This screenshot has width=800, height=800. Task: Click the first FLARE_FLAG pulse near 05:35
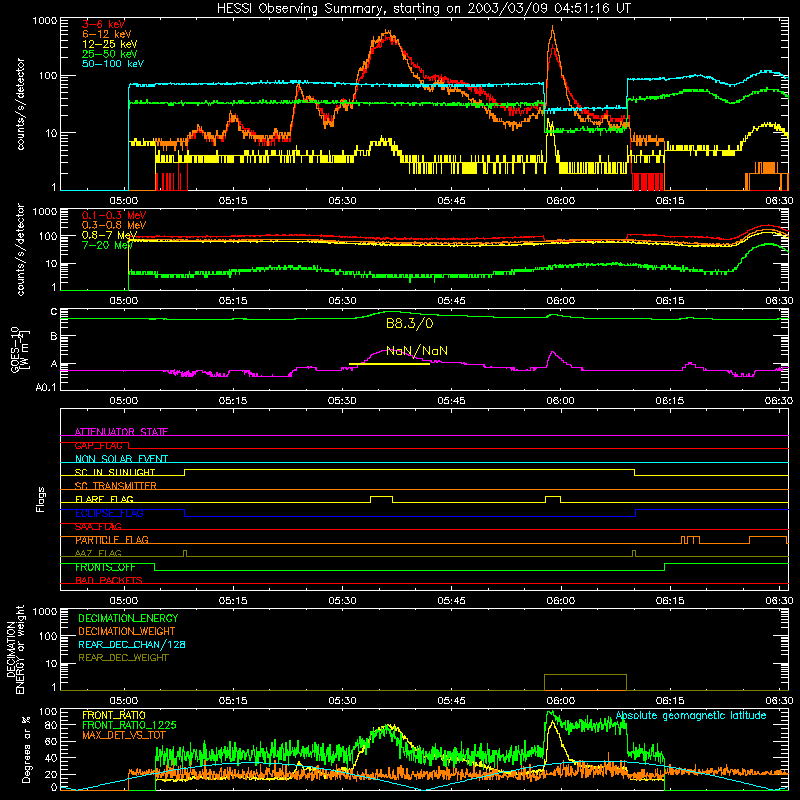[x=382, y=499]
